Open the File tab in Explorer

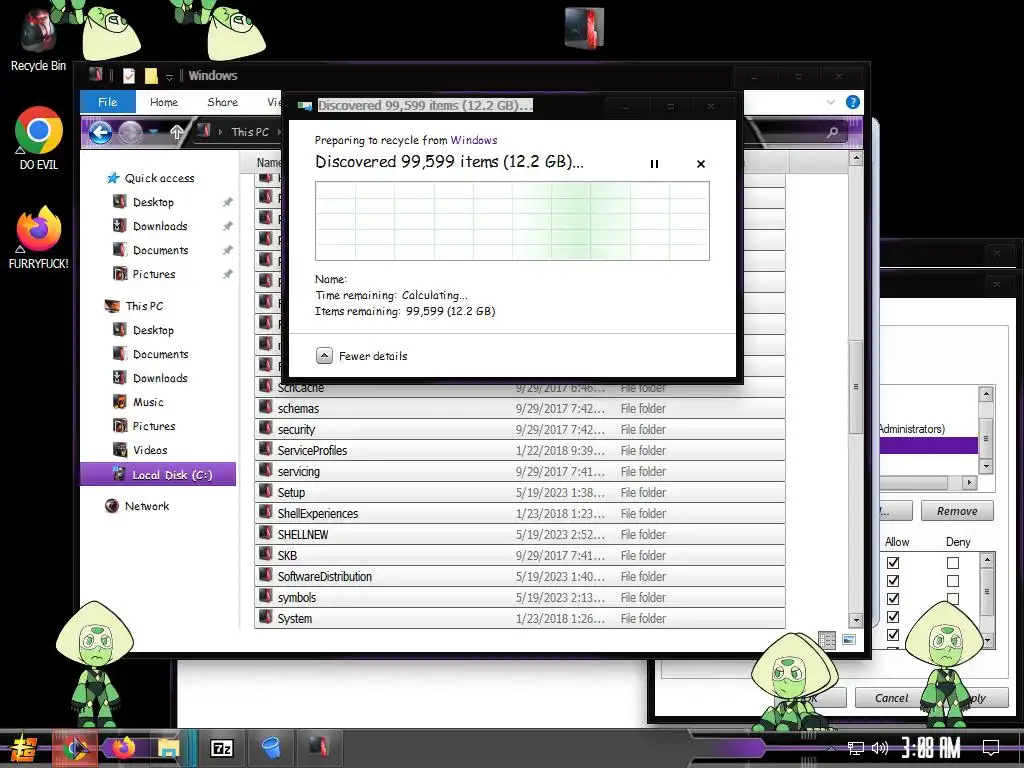[108, 102]
